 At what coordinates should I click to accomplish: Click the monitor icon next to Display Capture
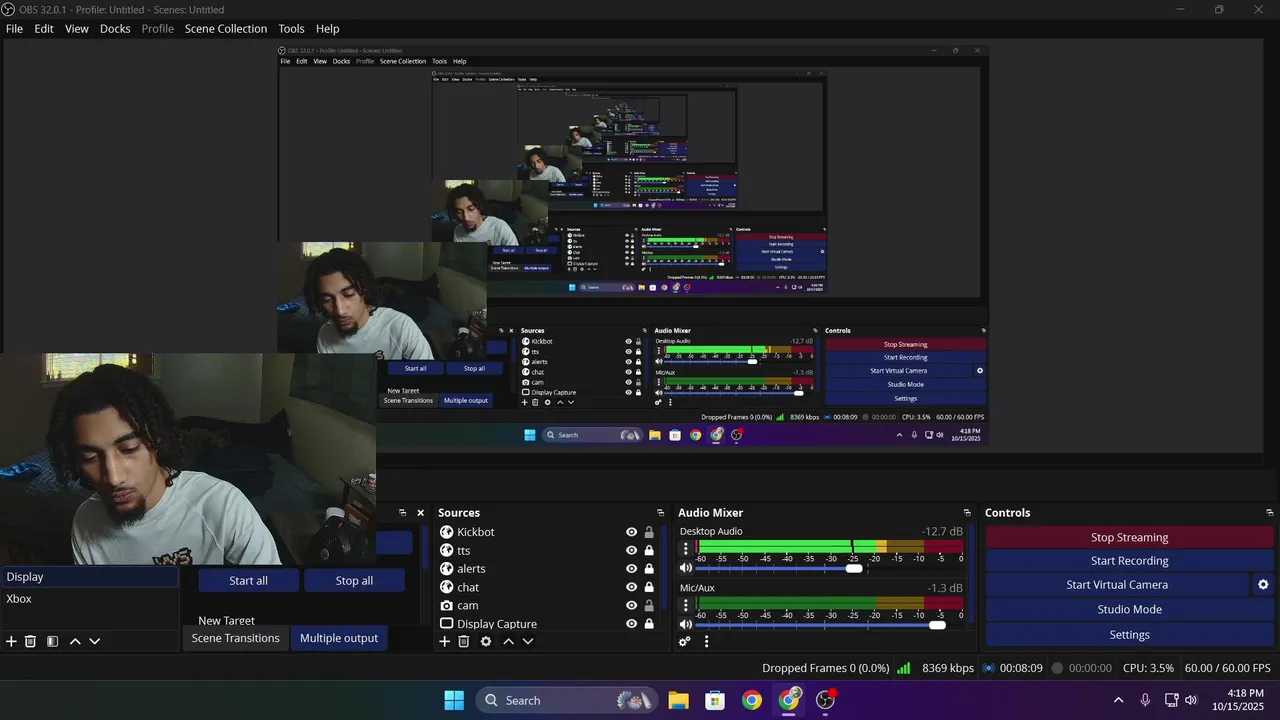(447, 623)
